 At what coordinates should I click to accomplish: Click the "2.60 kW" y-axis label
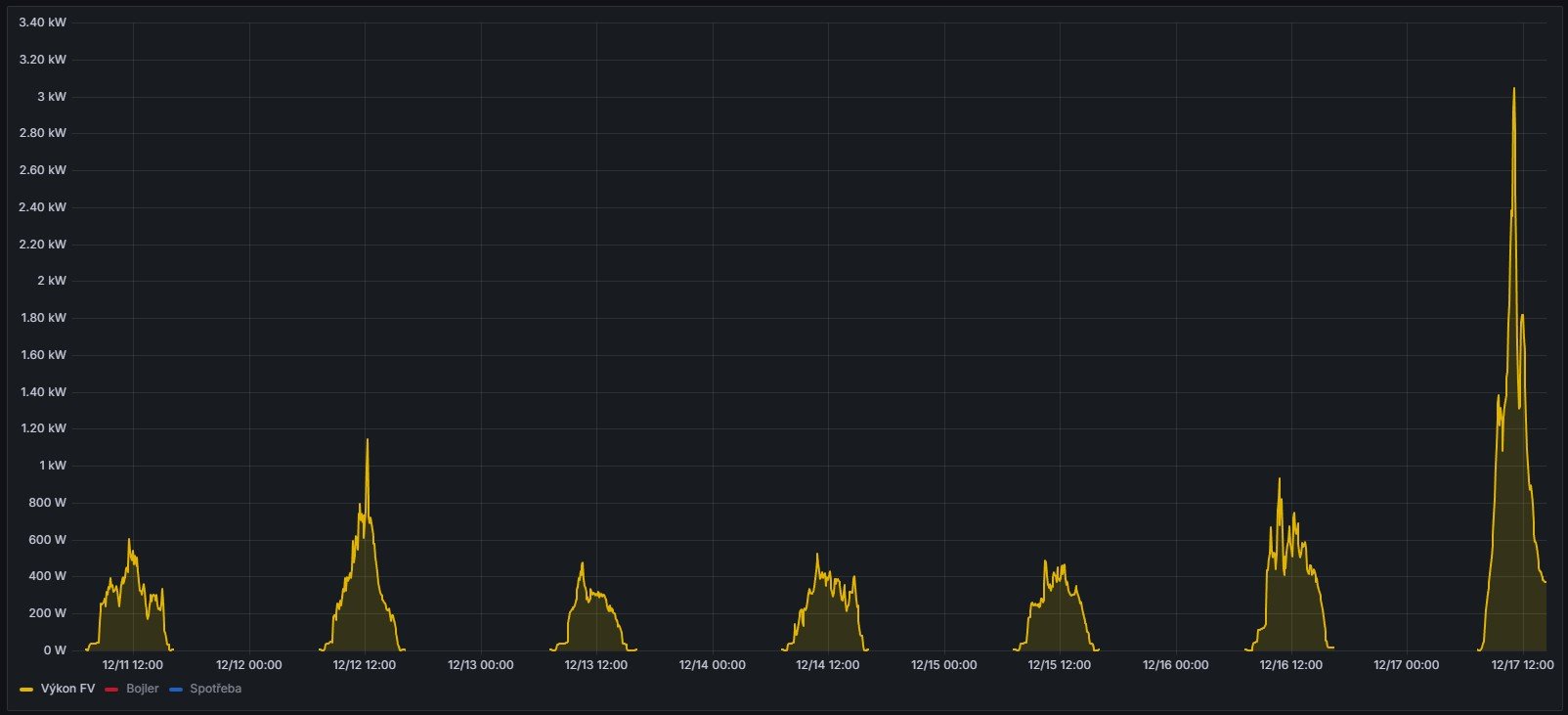pos(43,170)
